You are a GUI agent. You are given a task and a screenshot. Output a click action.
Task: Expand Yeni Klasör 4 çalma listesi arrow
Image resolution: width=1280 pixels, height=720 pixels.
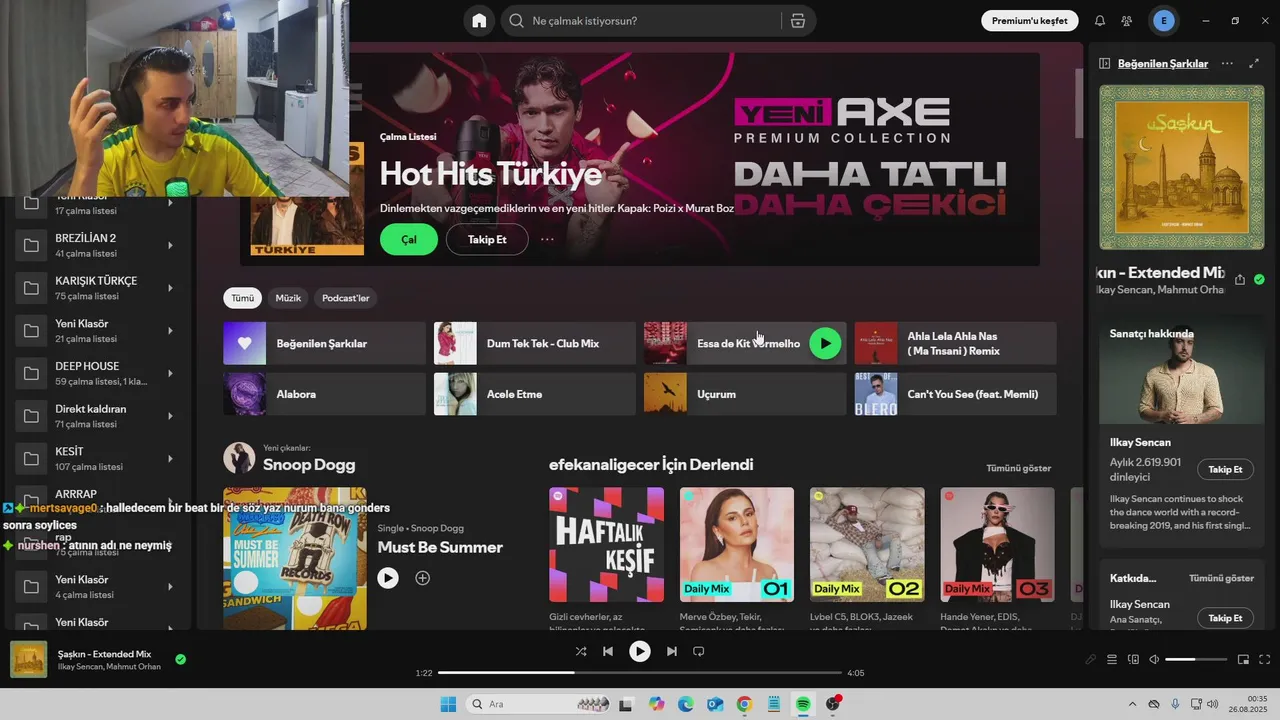[170, 586]
